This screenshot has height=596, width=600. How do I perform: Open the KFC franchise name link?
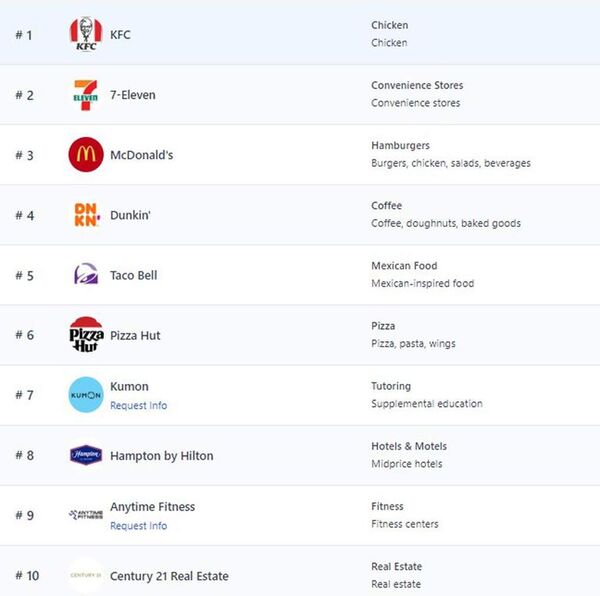[x=120, y=35]
